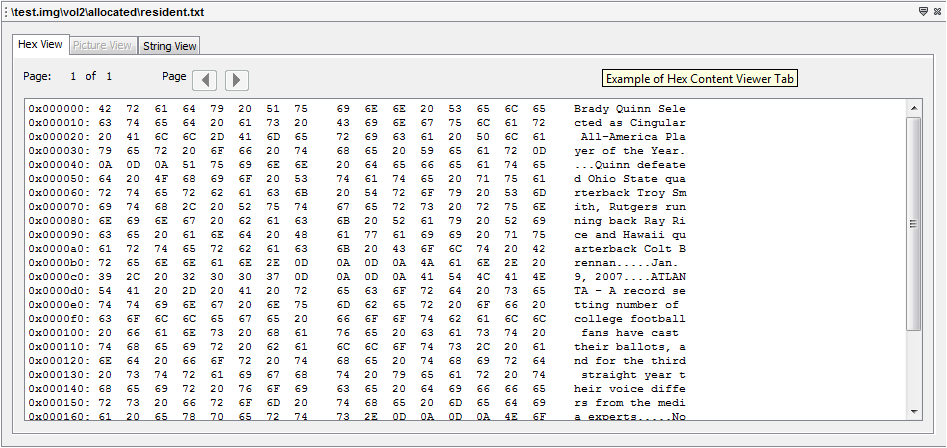Screen dimensions: 947x448
Task: Click the 'Page: 1 of 1' indicator
Action: (x=67, y=76)
